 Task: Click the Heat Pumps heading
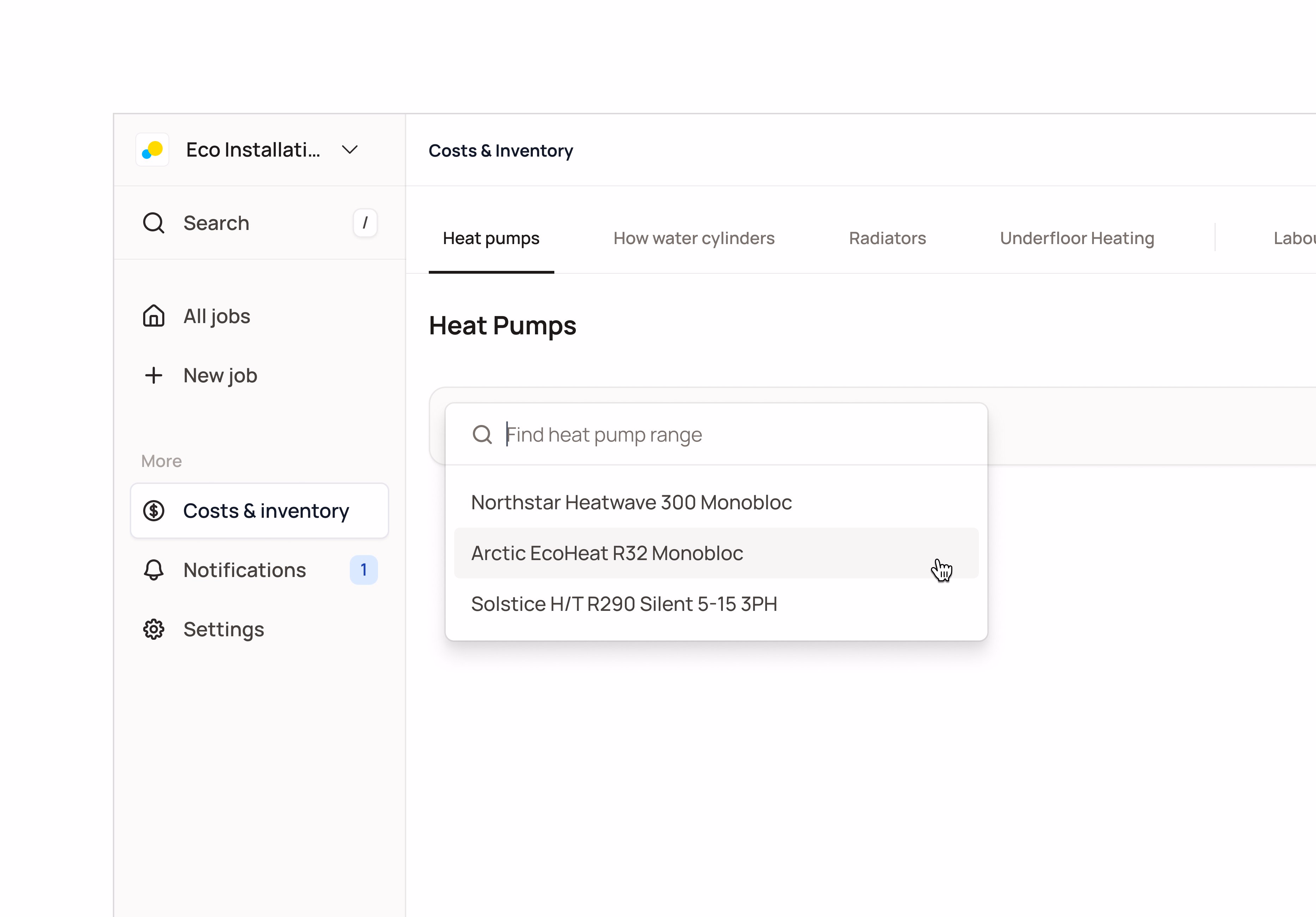503,326
